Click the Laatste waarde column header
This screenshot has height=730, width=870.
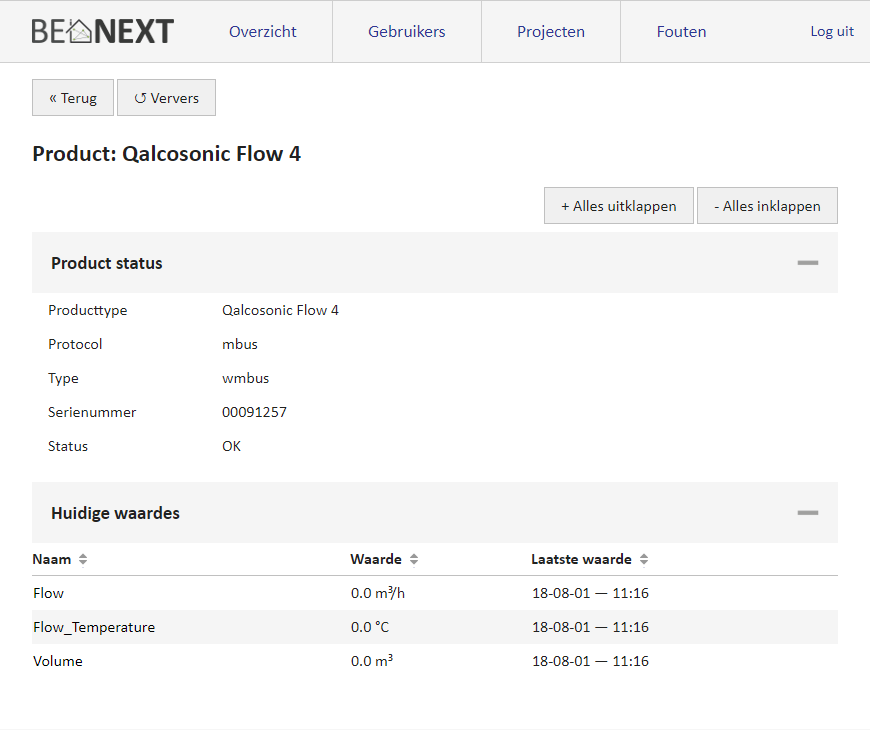[x=581, y=559]
